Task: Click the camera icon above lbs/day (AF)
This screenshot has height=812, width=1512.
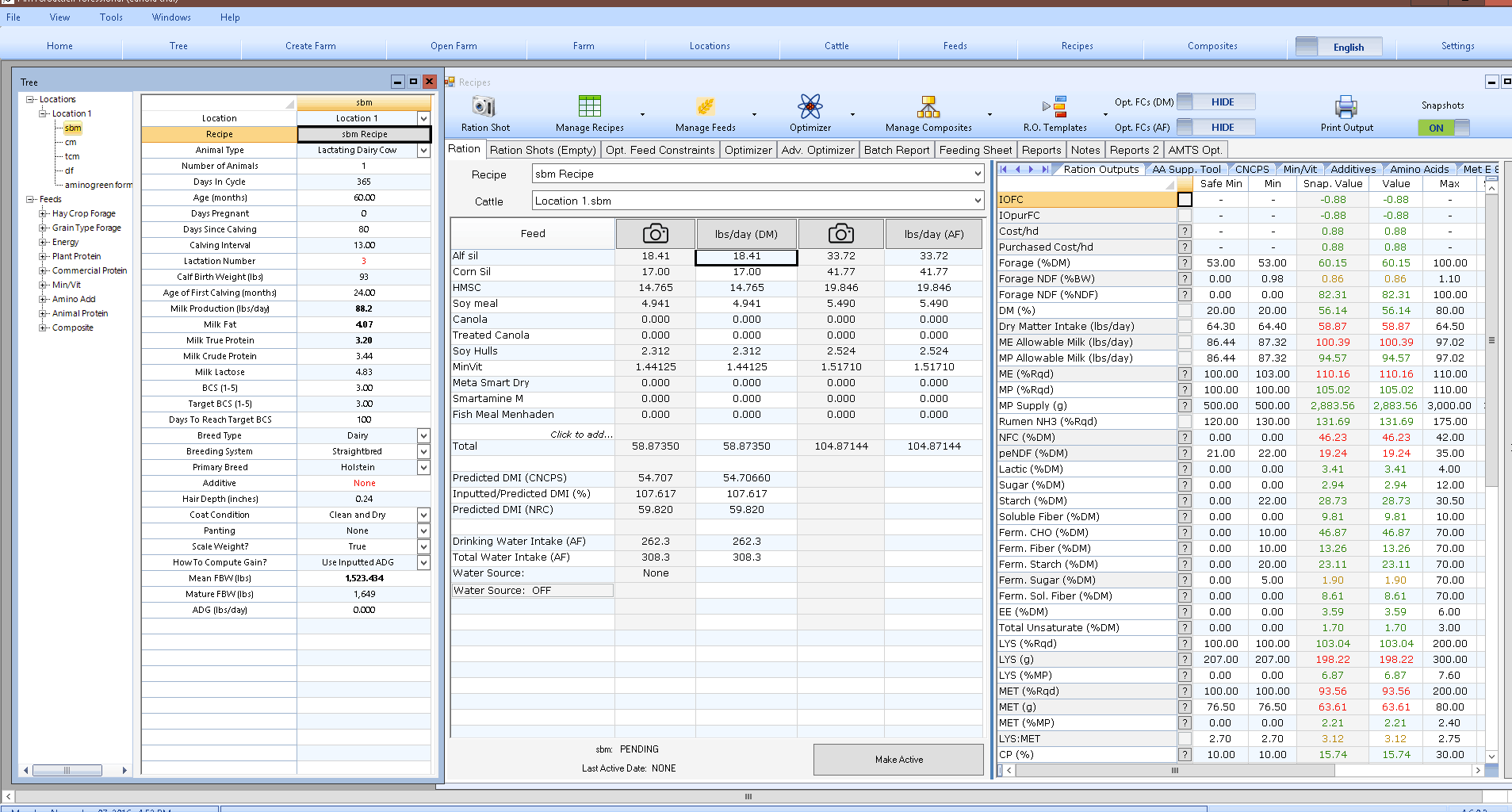Action: click(841, 233)
